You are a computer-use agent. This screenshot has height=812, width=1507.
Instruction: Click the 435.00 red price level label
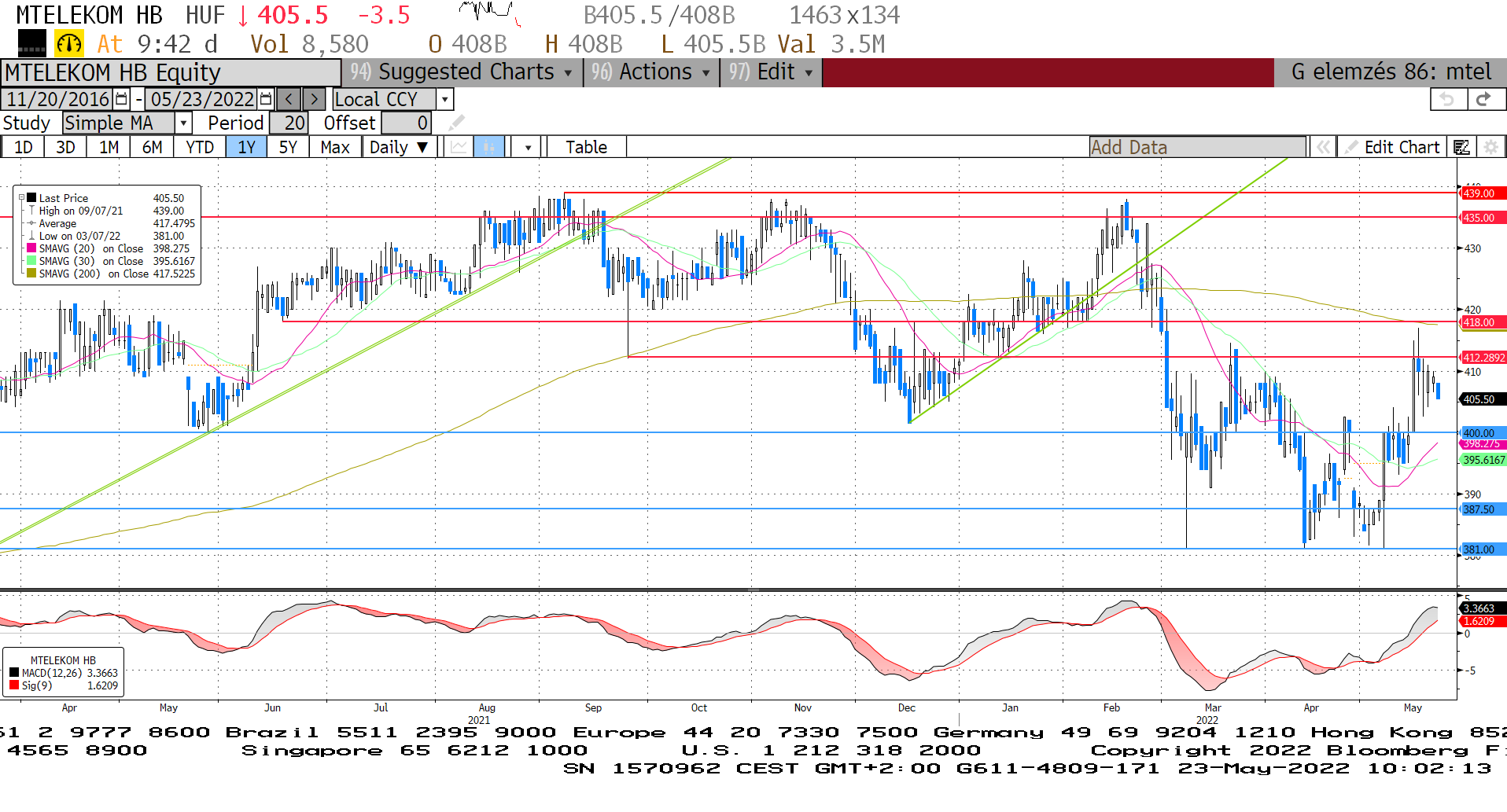pyautogui.click(x=1482, y=218)
